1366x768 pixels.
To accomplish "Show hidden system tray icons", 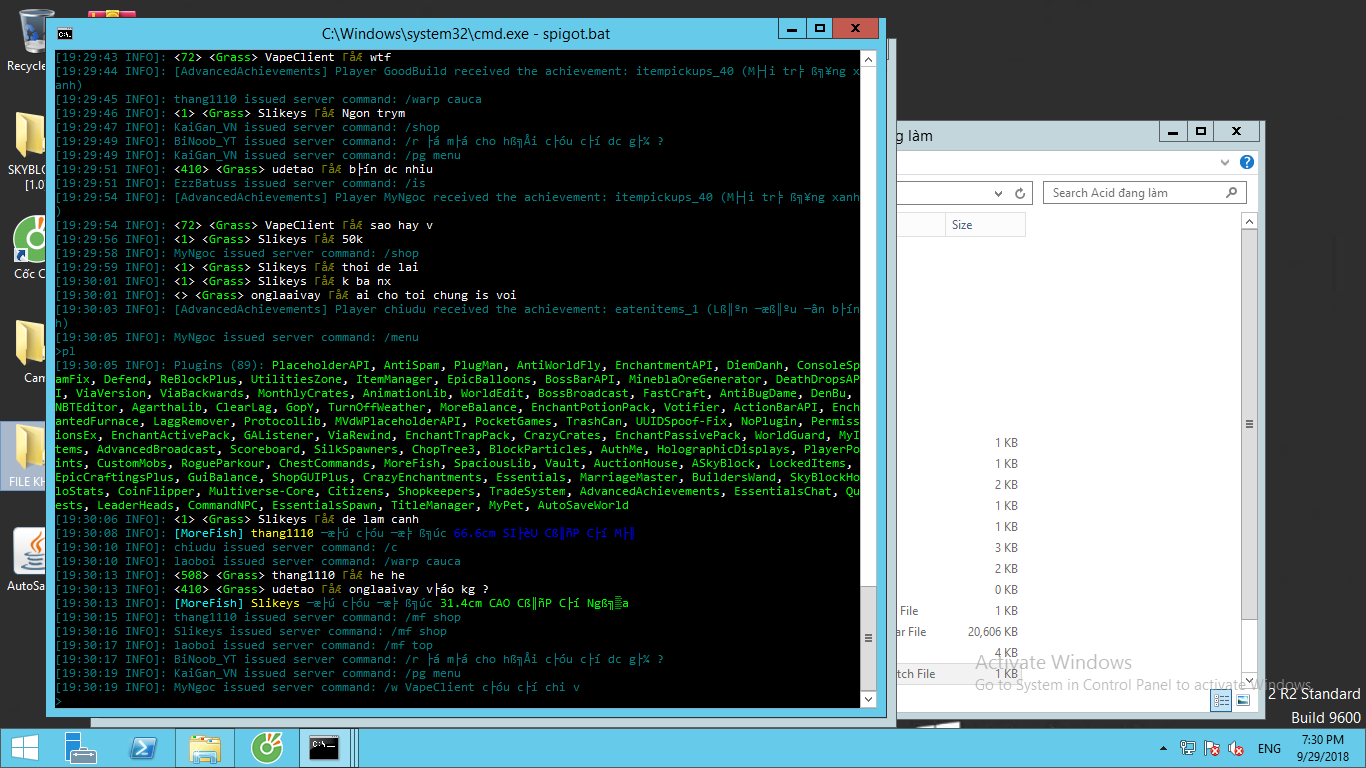I will tap(1163, 748).
